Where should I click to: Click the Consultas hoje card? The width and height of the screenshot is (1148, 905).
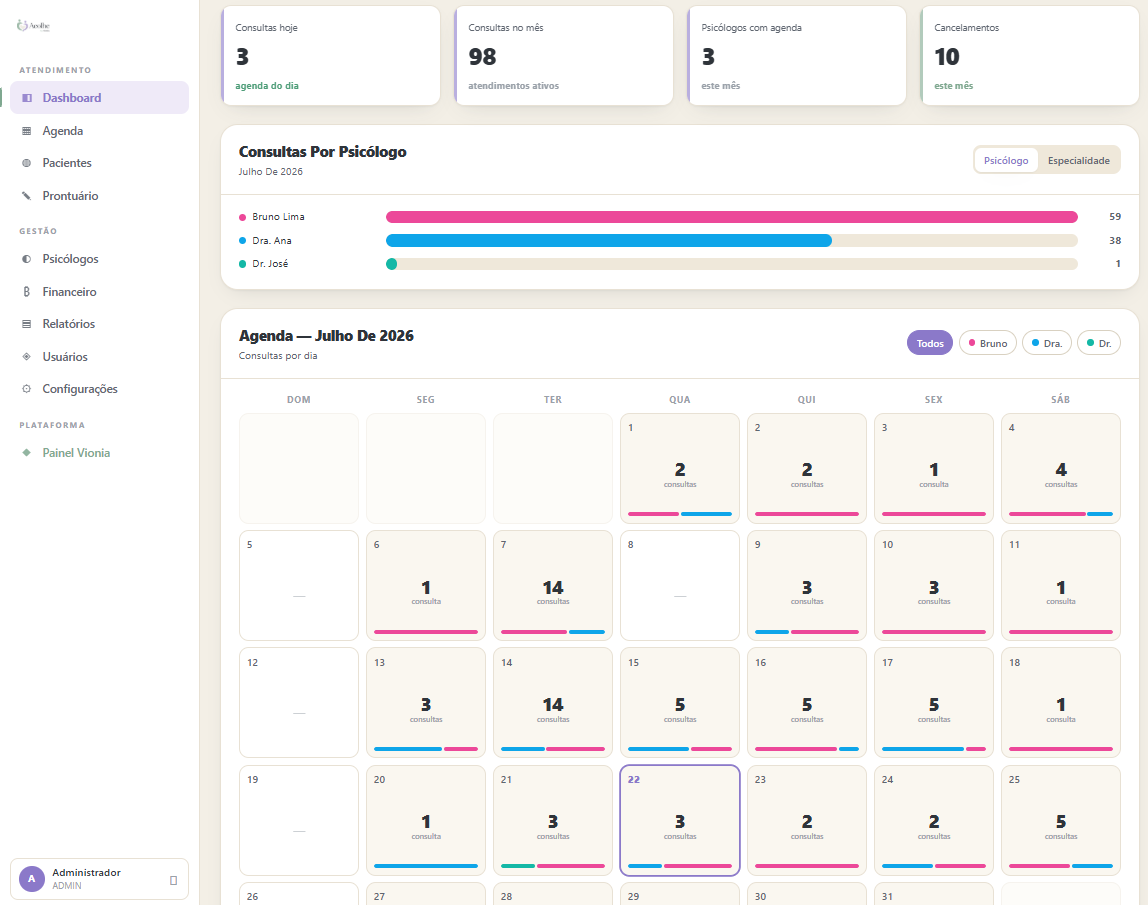pos(331,56)
